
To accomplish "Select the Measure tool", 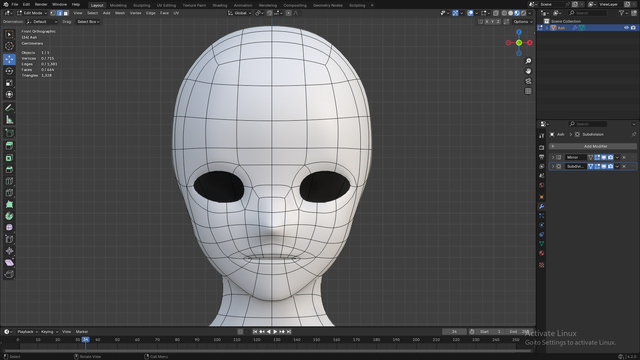I will tap(9, 120).
